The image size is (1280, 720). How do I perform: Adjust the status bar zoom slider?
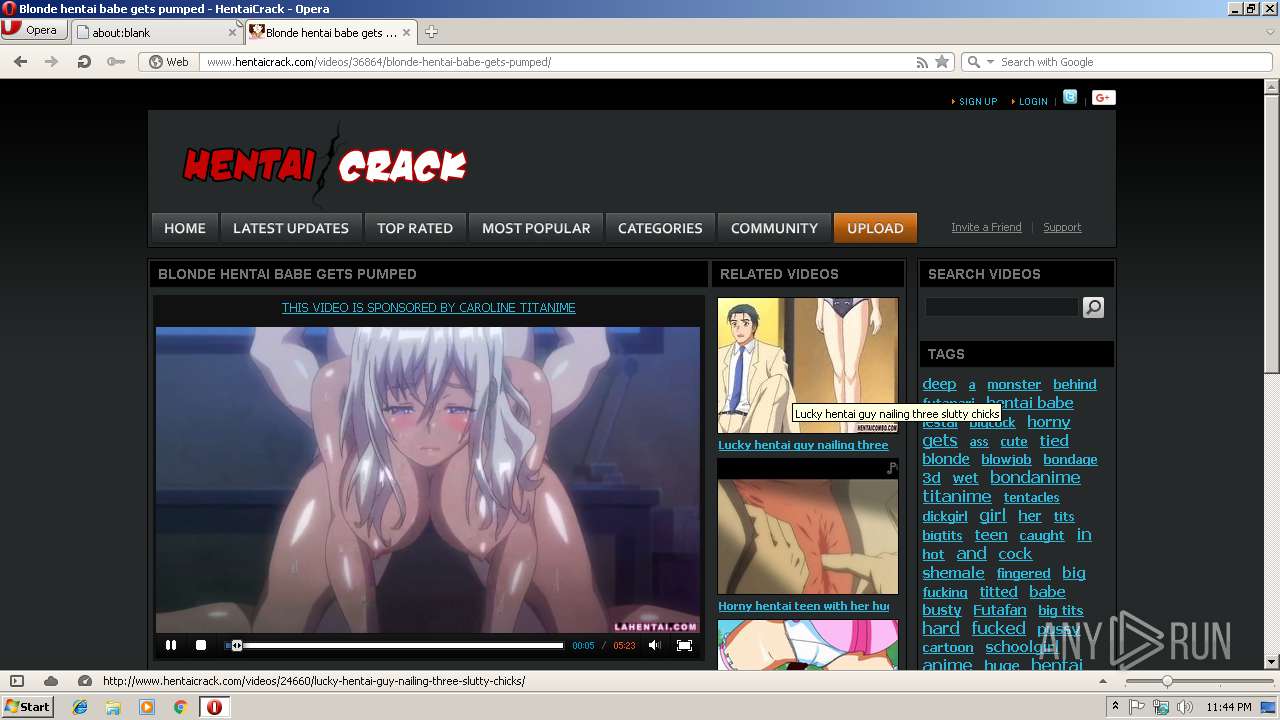click(1167, 681)
